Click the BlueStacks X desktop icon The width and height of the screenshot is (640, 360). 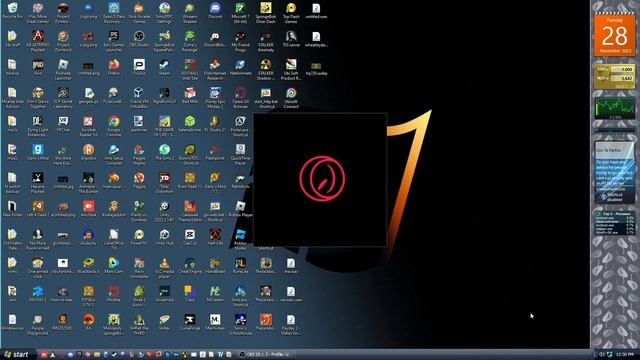pos(88,265)
